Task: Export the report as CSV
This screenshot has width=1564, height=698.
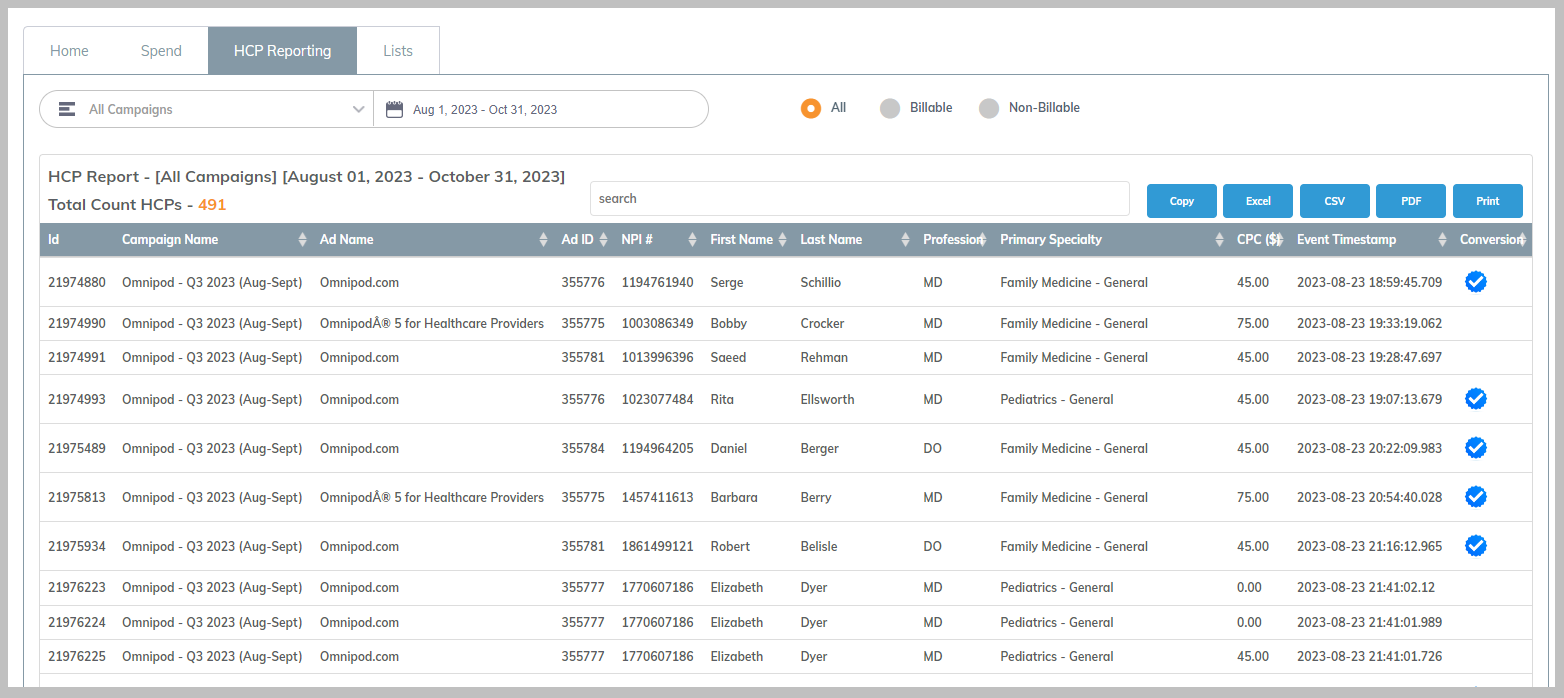Action: [x=1335, y=201]
